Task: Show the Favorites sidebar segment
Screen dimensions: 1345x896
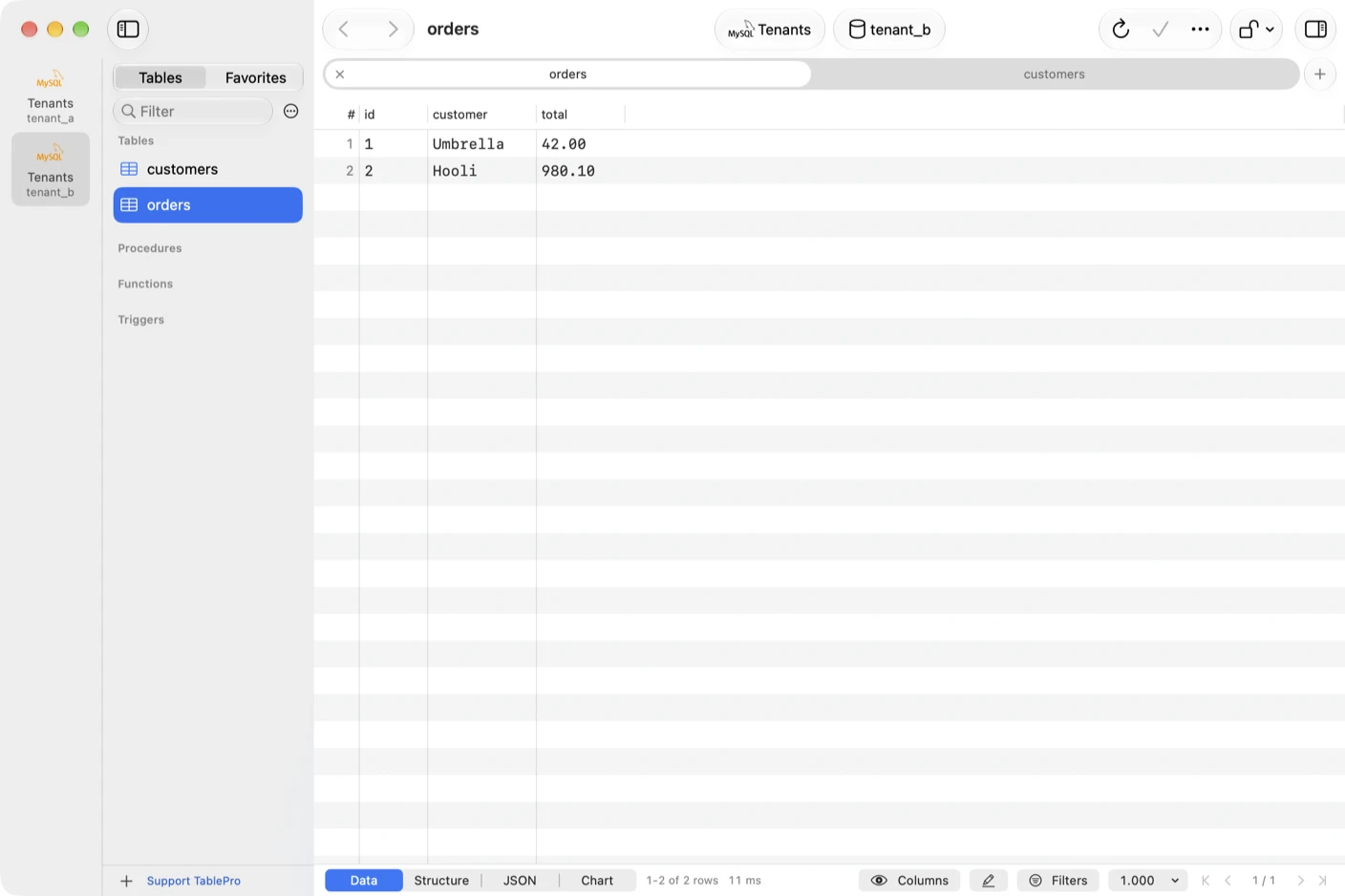Action: point(255,77)
